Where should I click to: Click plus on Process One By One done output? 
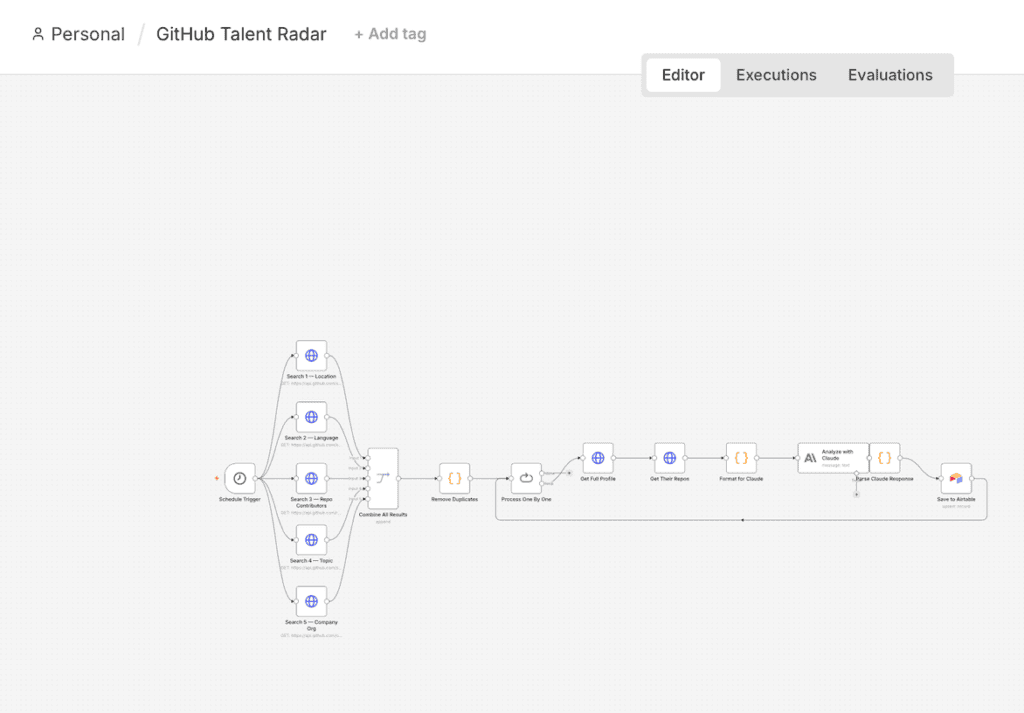click(x=569, y=473)
